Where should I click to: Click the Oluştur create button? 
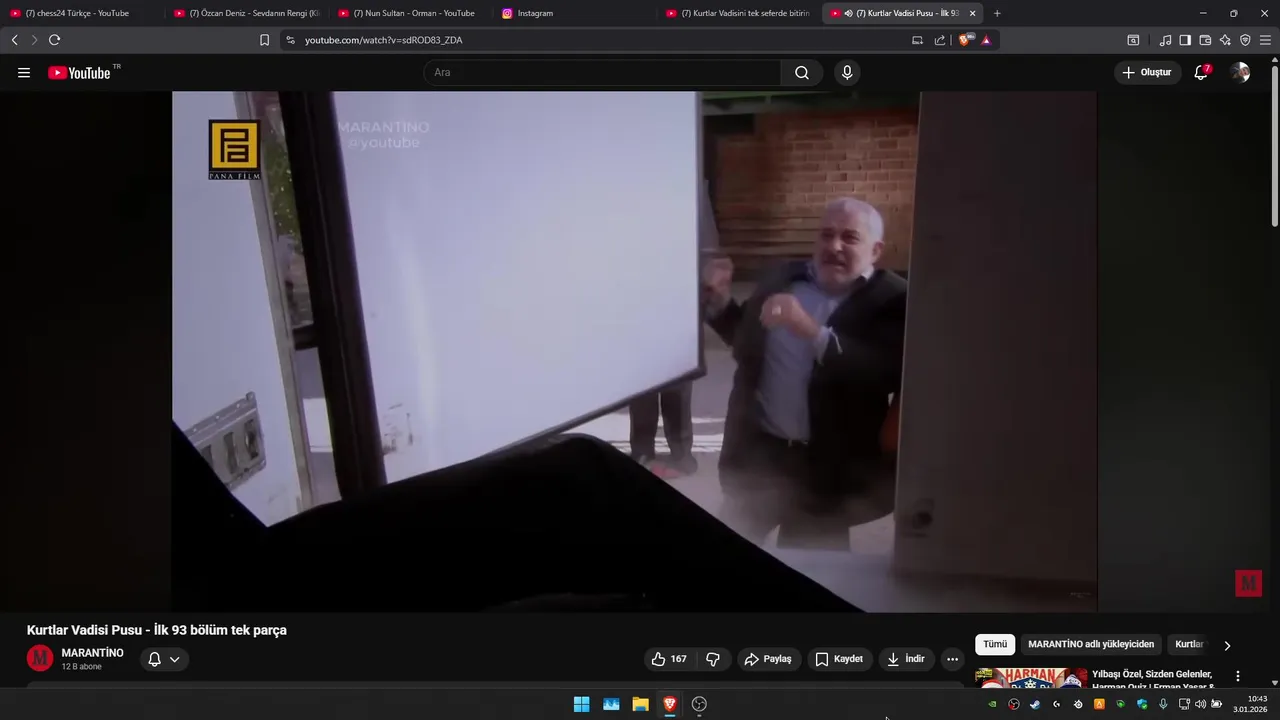tap(1148, 73)
